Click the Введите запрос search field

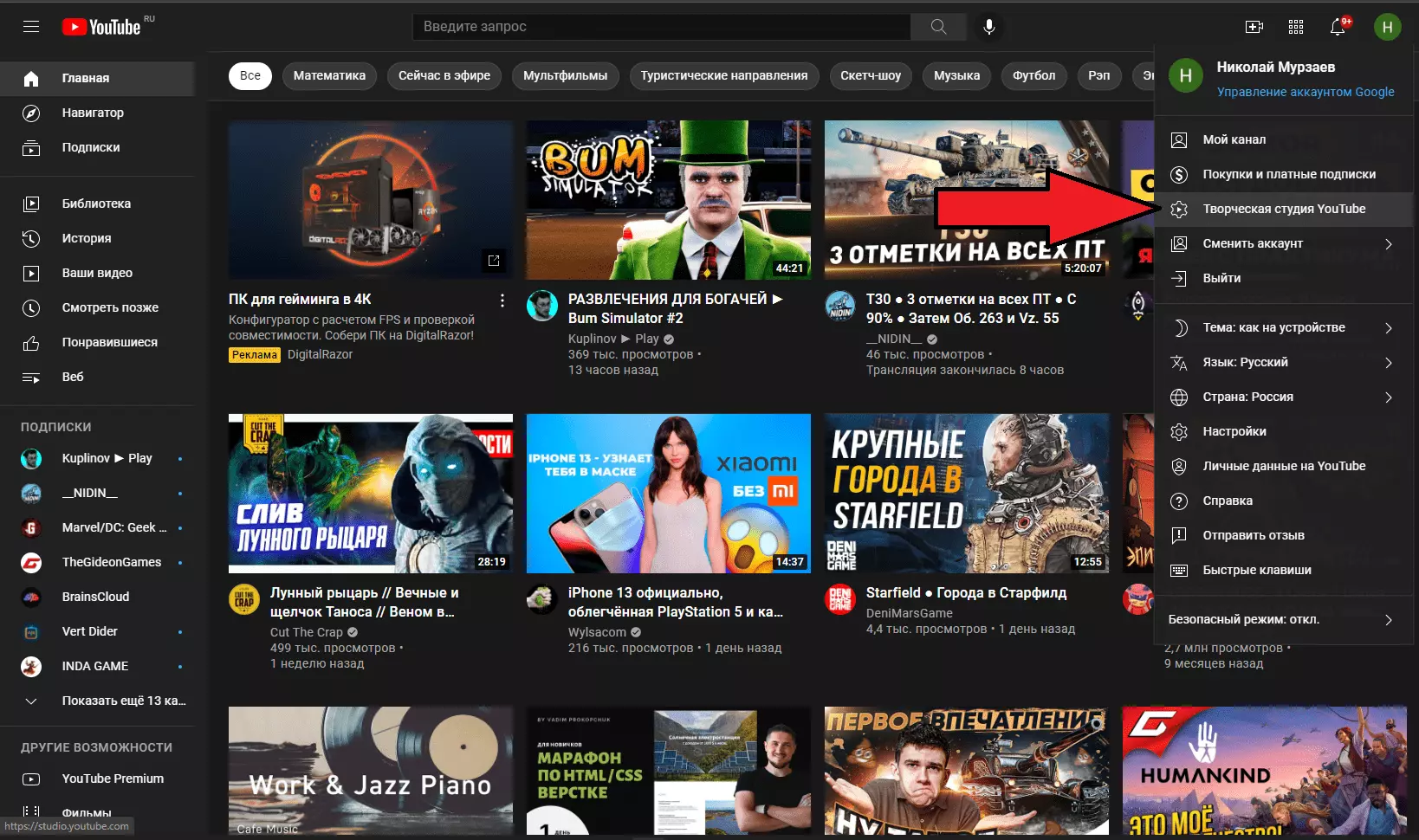pos(662,27)
